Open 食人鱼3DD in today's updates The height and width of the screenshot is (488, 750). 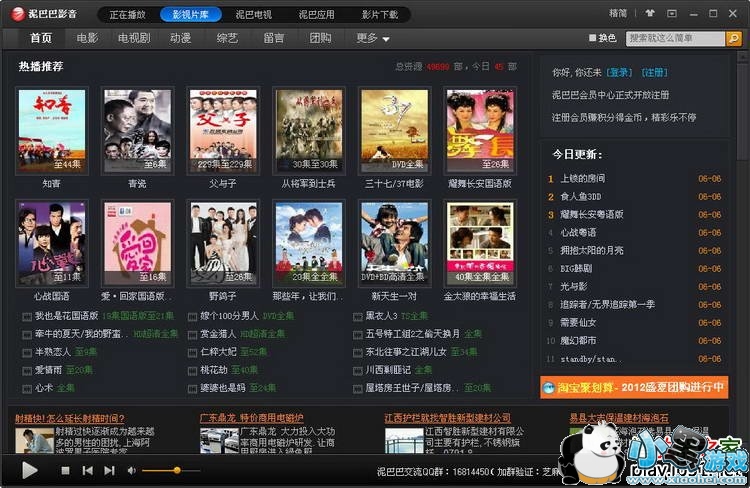click(x=581, y=197)
